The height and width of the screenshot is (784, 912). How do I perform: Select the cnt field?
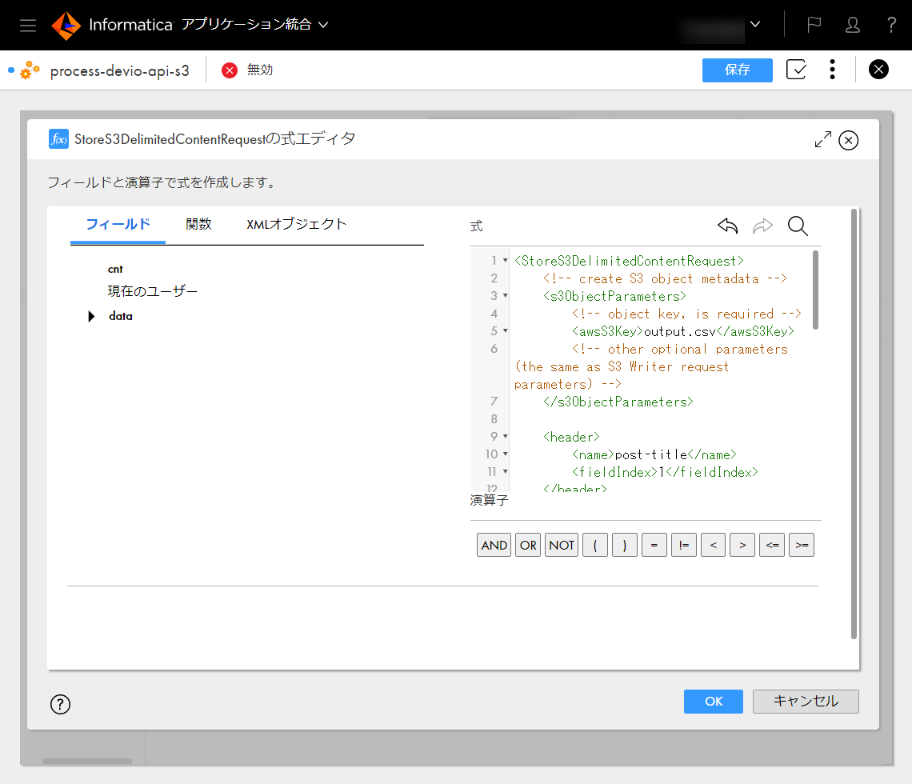click(x=115, y=269)
